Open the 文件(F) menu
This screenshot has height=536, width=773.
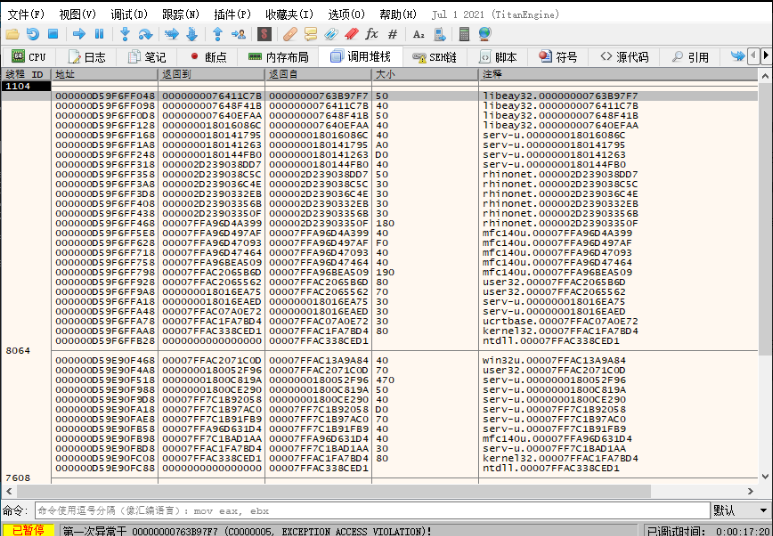[26, 14]
